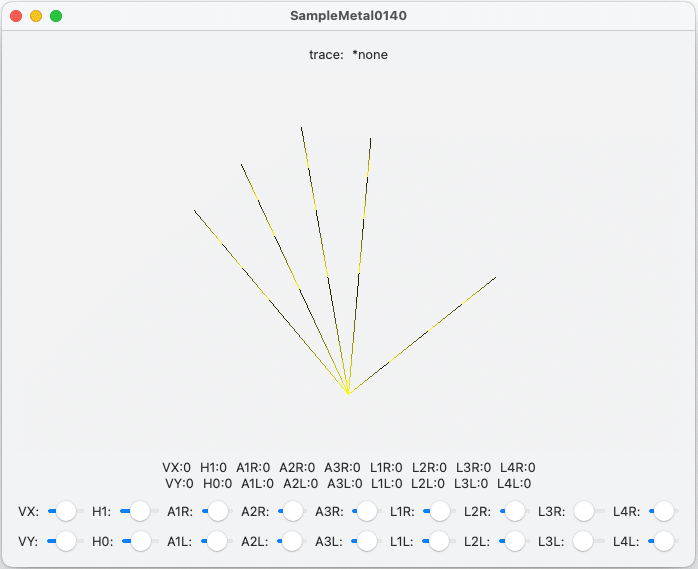Click the L1L slider

pyautogui.click(x=439, y=541)
